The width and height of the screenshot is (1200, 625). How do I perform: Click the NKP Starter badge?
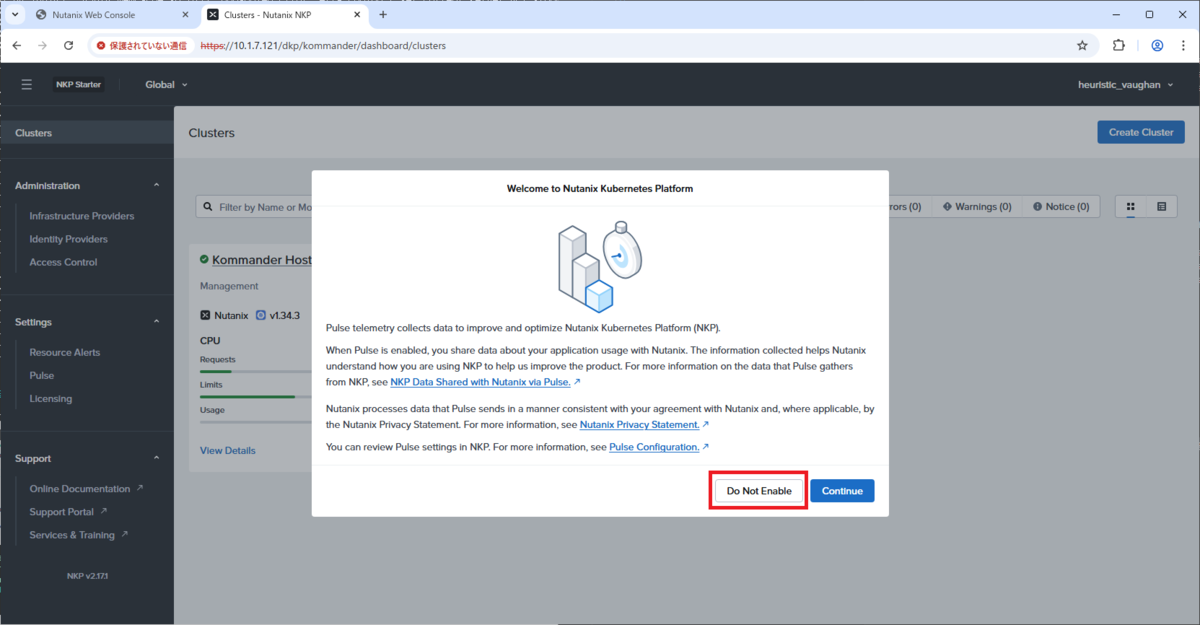click(x=78, y=85)
